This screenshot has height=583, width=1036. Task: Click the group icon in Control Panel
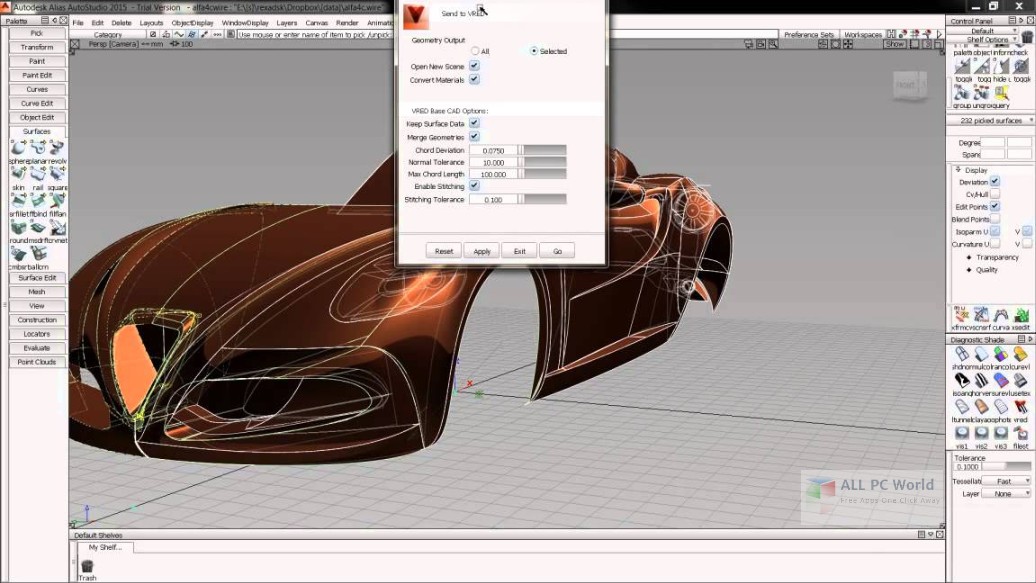point(962,94)
